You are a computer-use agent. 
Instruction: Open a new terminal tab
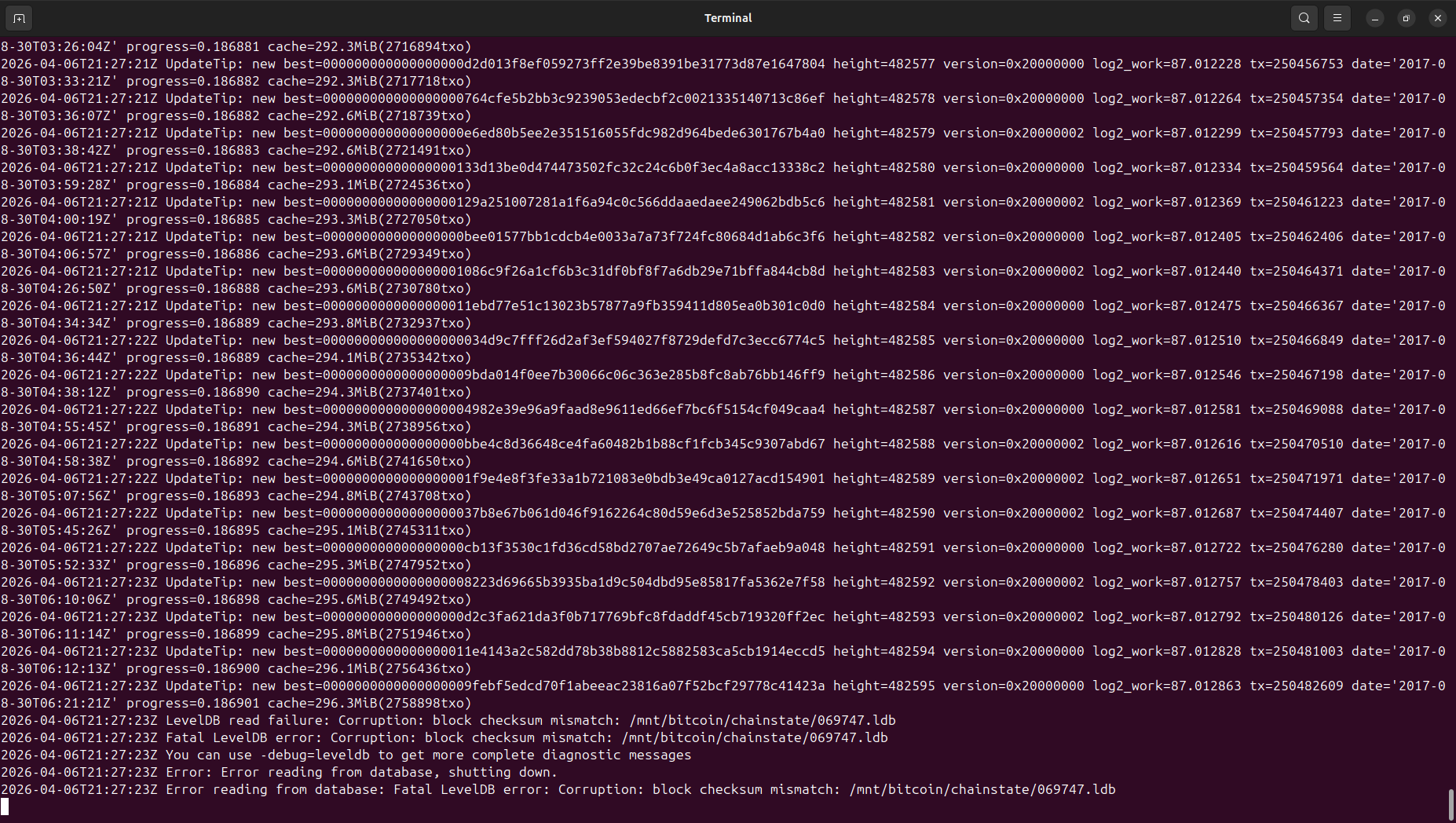coord(19,18)
